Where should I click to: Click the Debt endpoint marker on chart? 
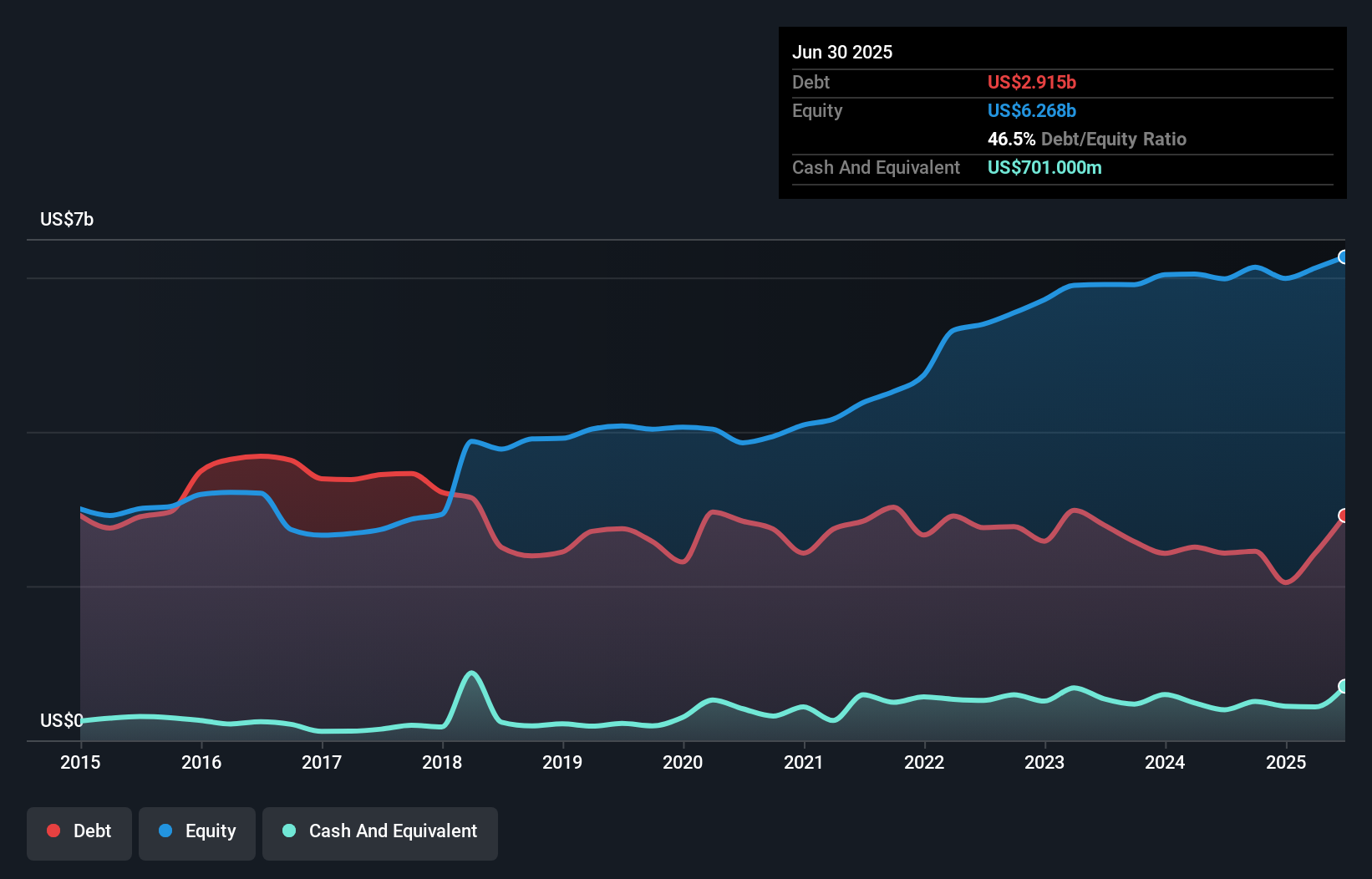coord(1343,516)
